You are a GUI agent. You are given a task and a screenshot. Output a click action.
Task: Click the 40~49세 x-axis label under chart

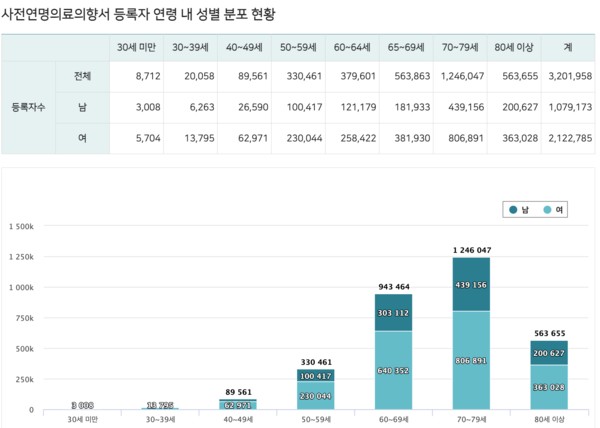[238, 420]
